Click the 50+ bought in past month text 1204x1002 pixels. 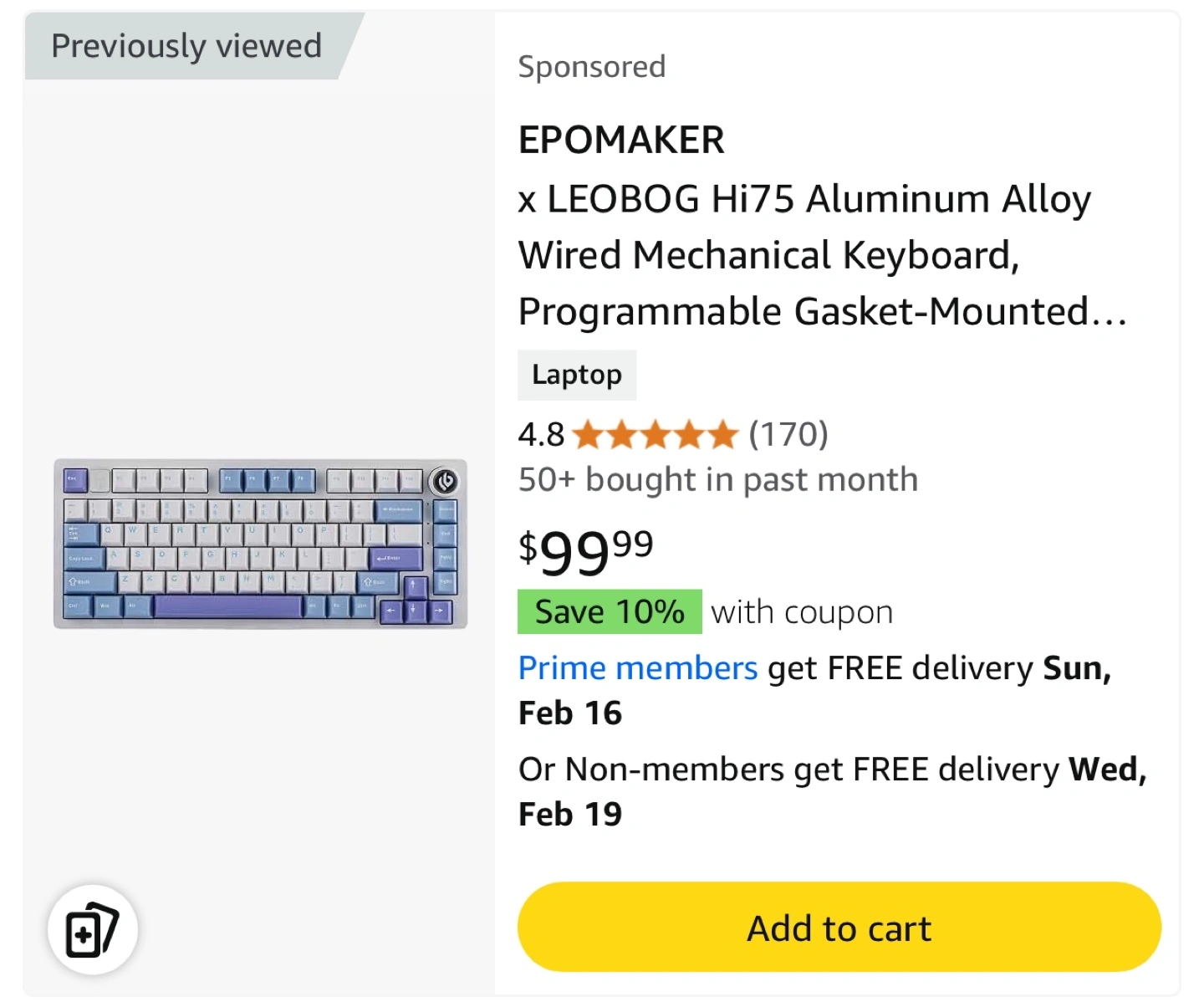pyautogui.click(x=718, y=480)
